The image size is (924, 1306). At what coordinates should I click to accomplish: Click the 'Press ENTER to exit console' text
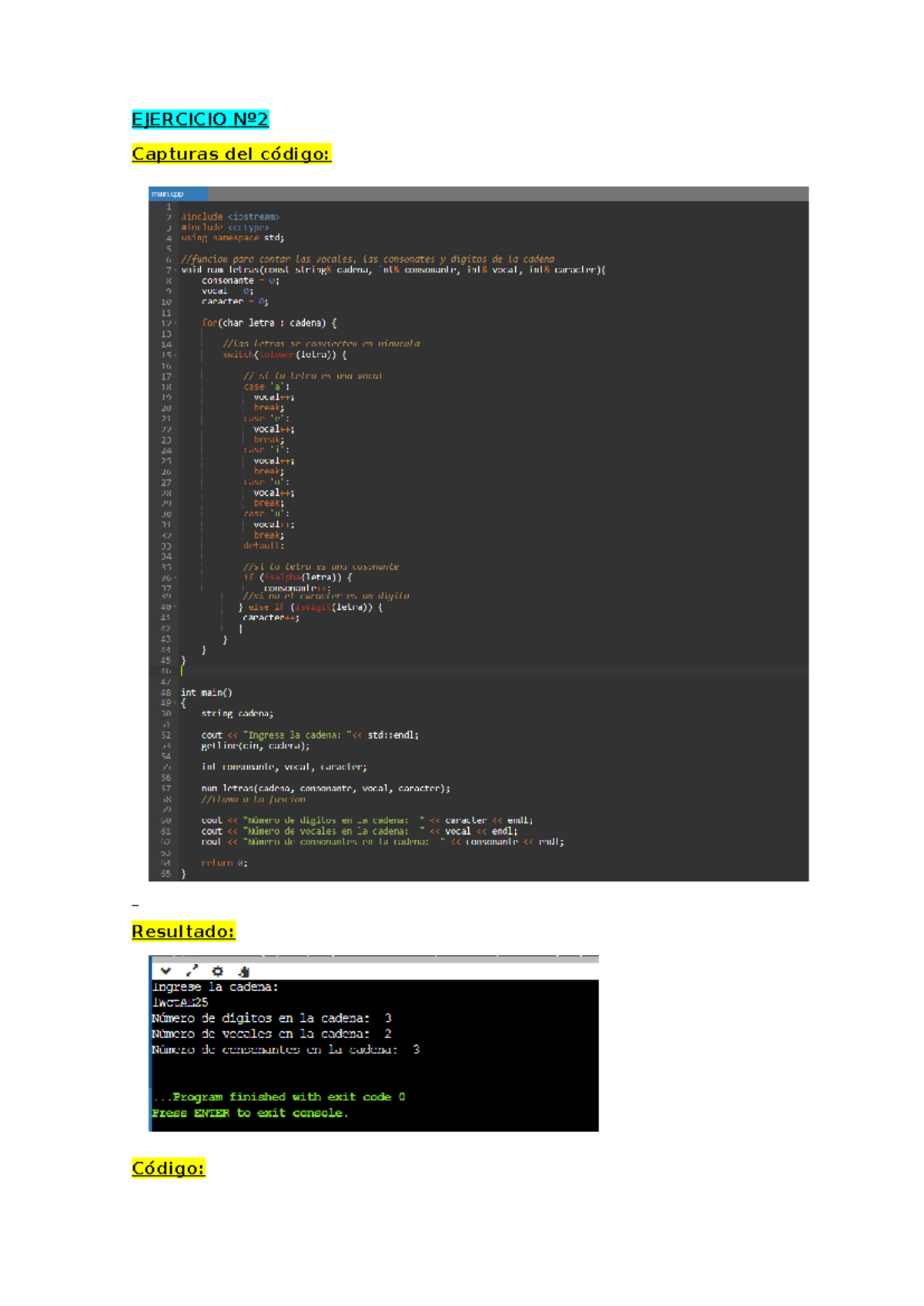(250, 1113)
